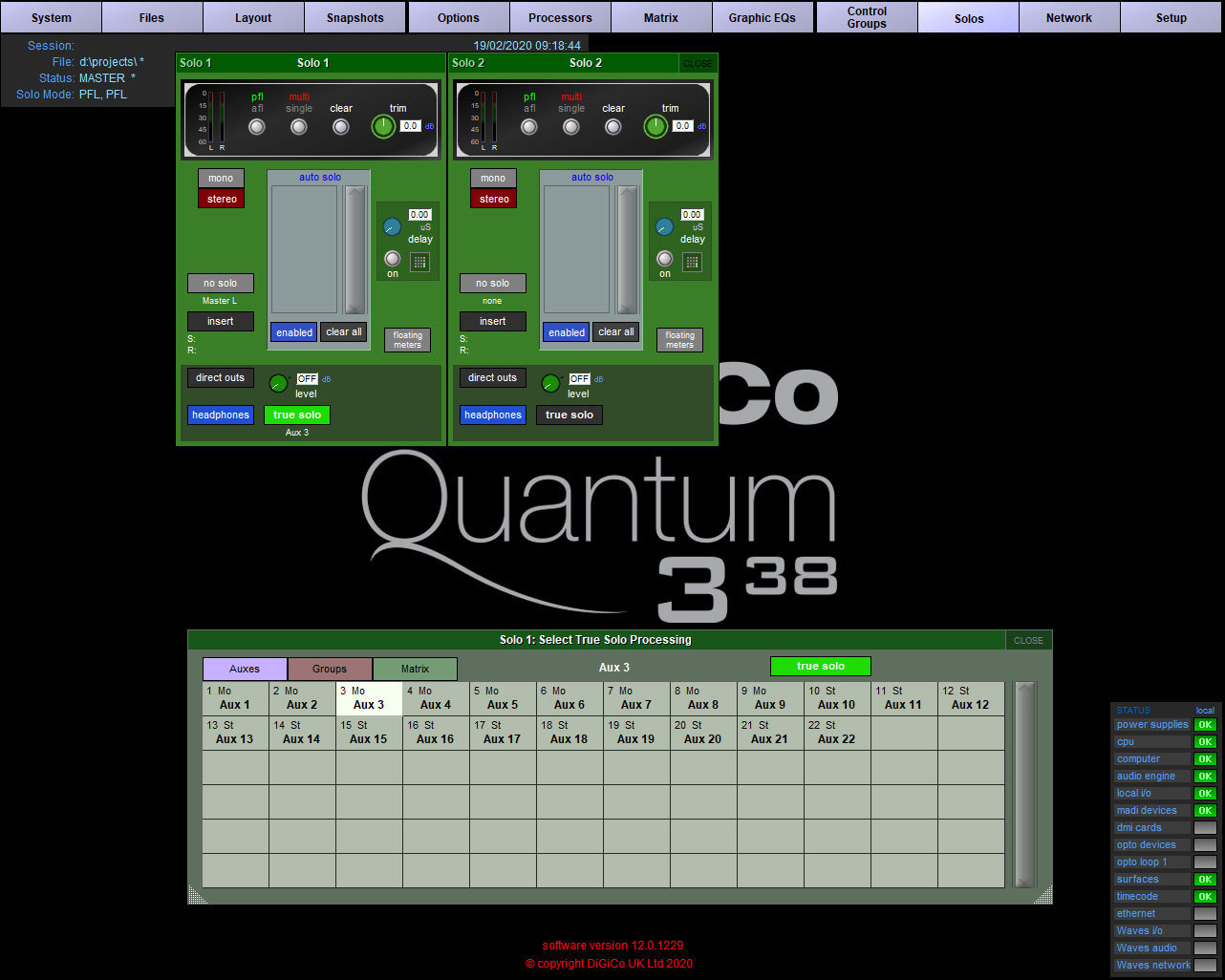Switch to the Groups tab
The width and height of the screenshot is (1225, 980).
pyautogui.click(x=330, y=669)
